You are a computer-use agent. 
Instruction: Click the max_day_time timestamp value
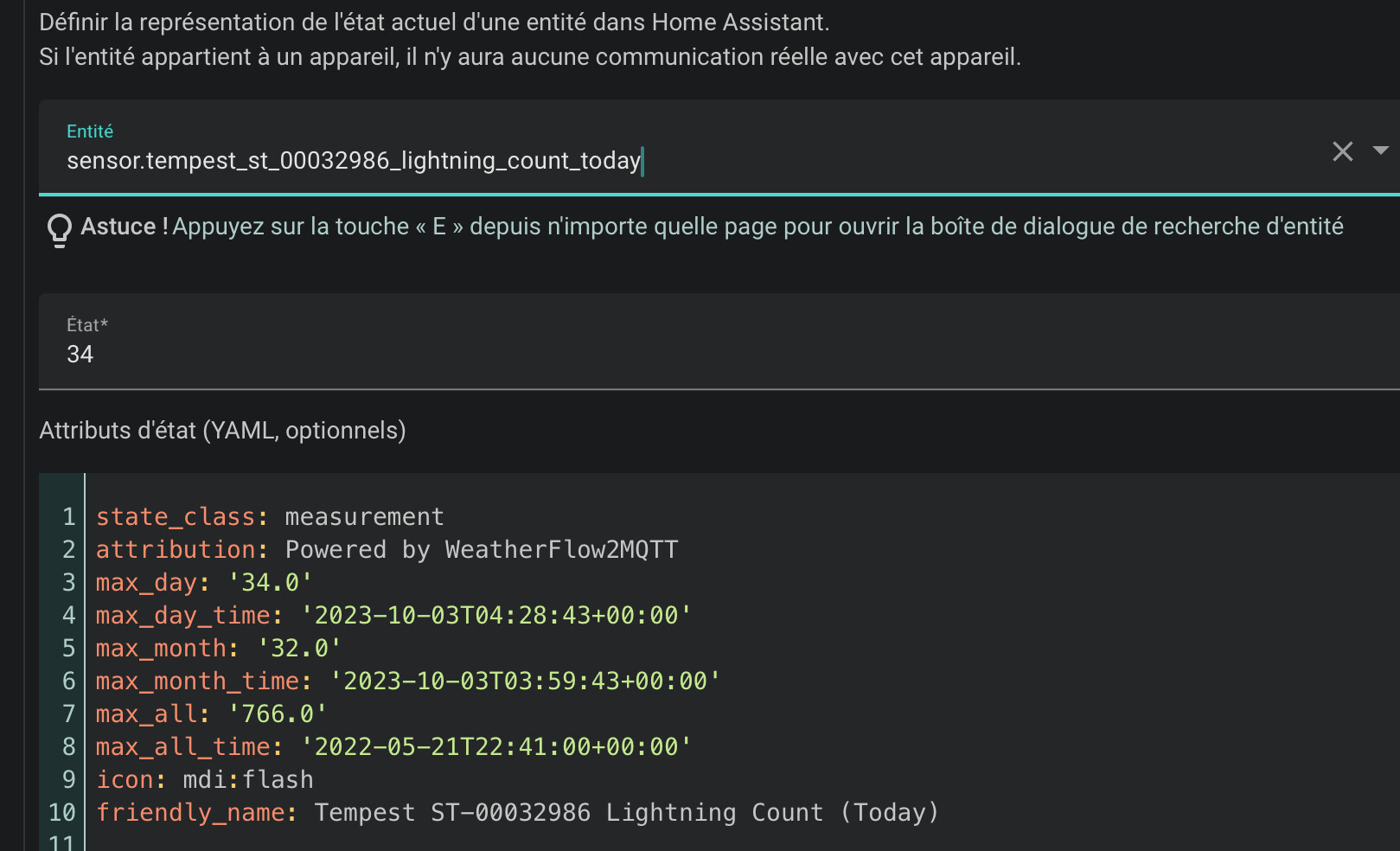point(497,615)
